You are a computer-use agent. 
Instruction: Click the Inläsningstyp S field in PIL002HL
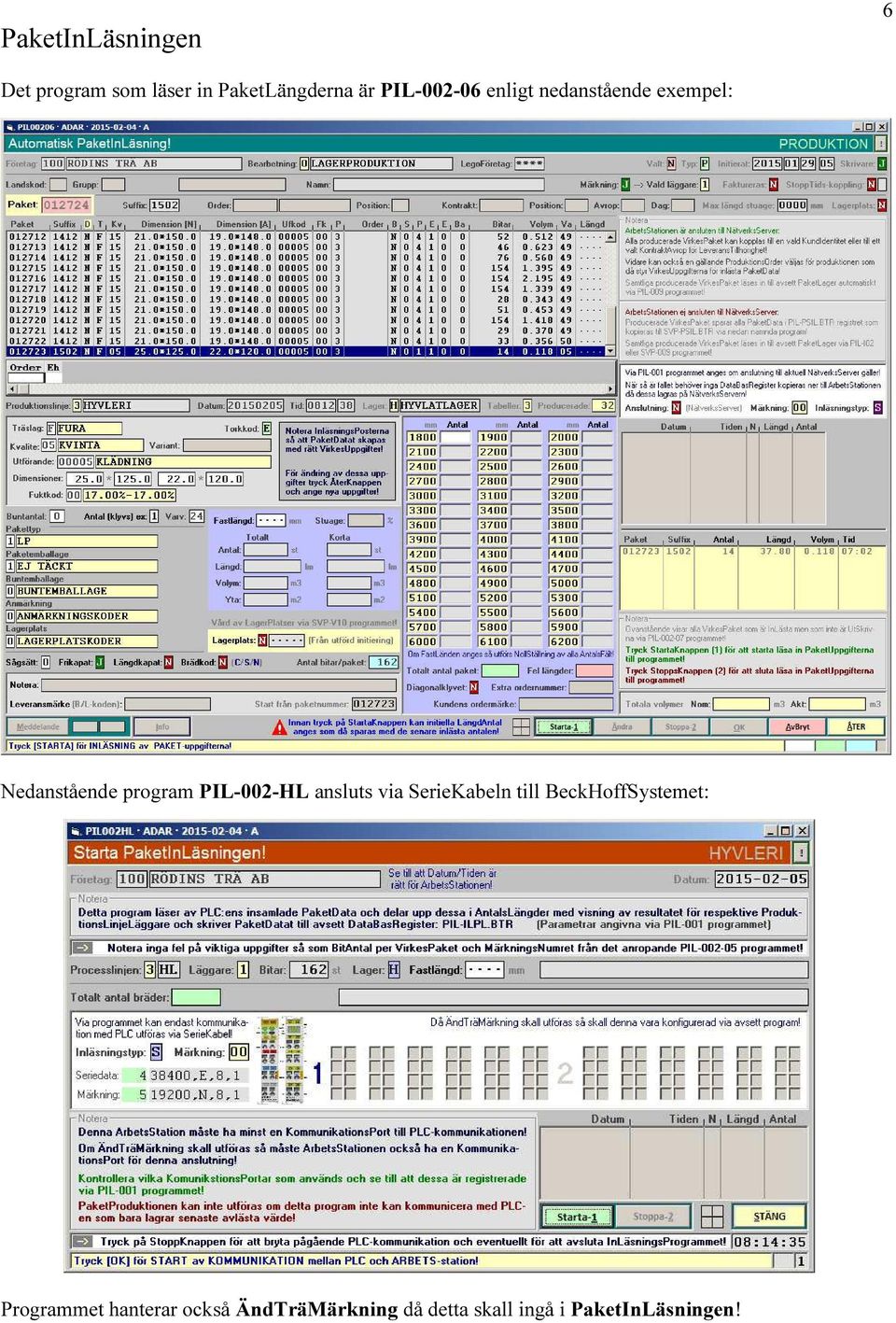tap(156, 1051)
